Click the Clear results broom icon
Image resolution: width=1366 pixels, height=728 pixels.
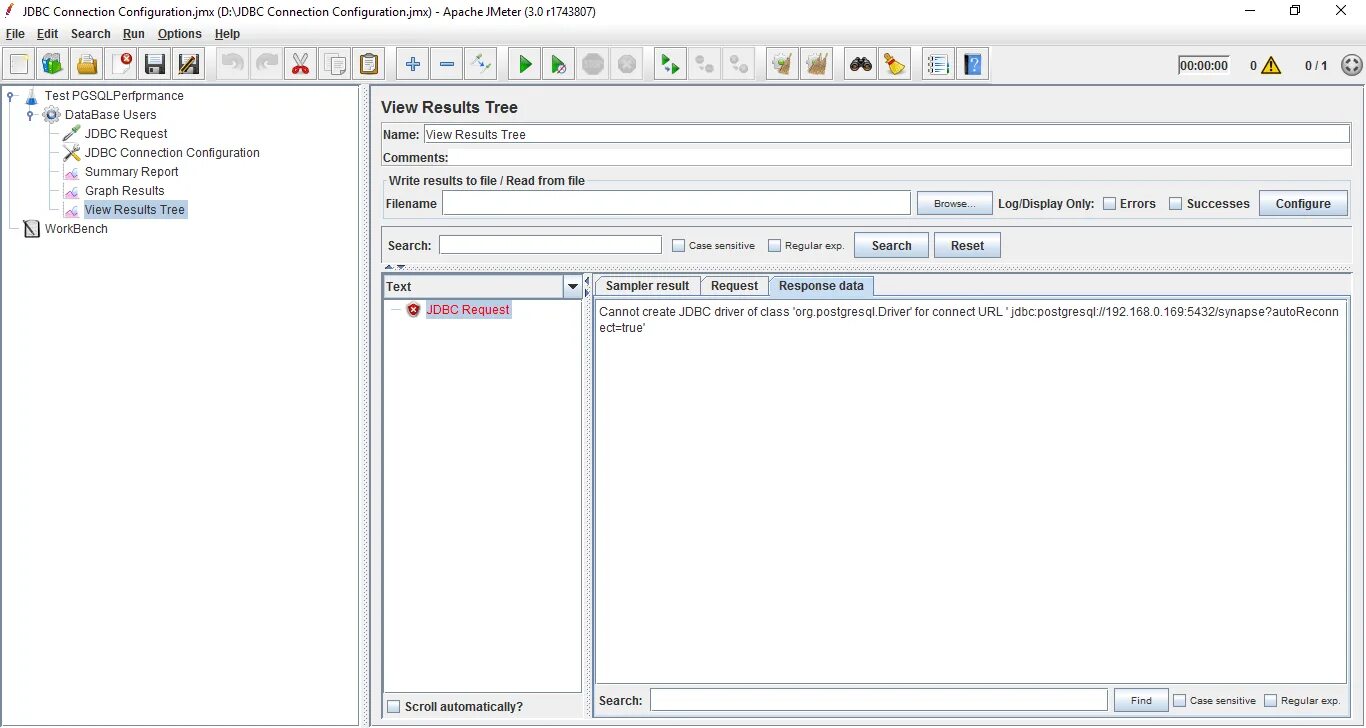[x=783, y=65]
